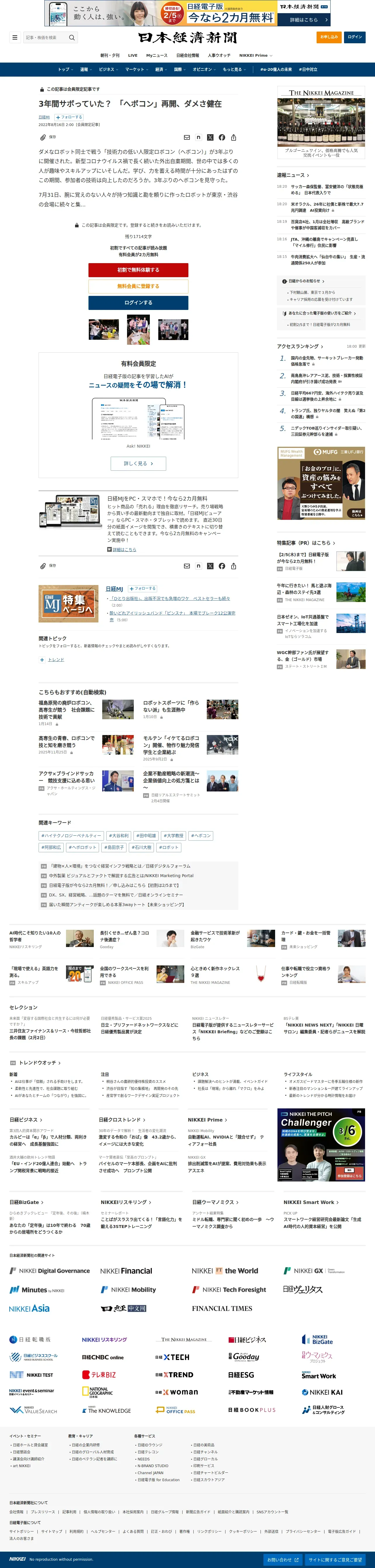Open 詳細はこちら link for 日経MJ
Screen dimensions: 375x1568
pos(124,550)
